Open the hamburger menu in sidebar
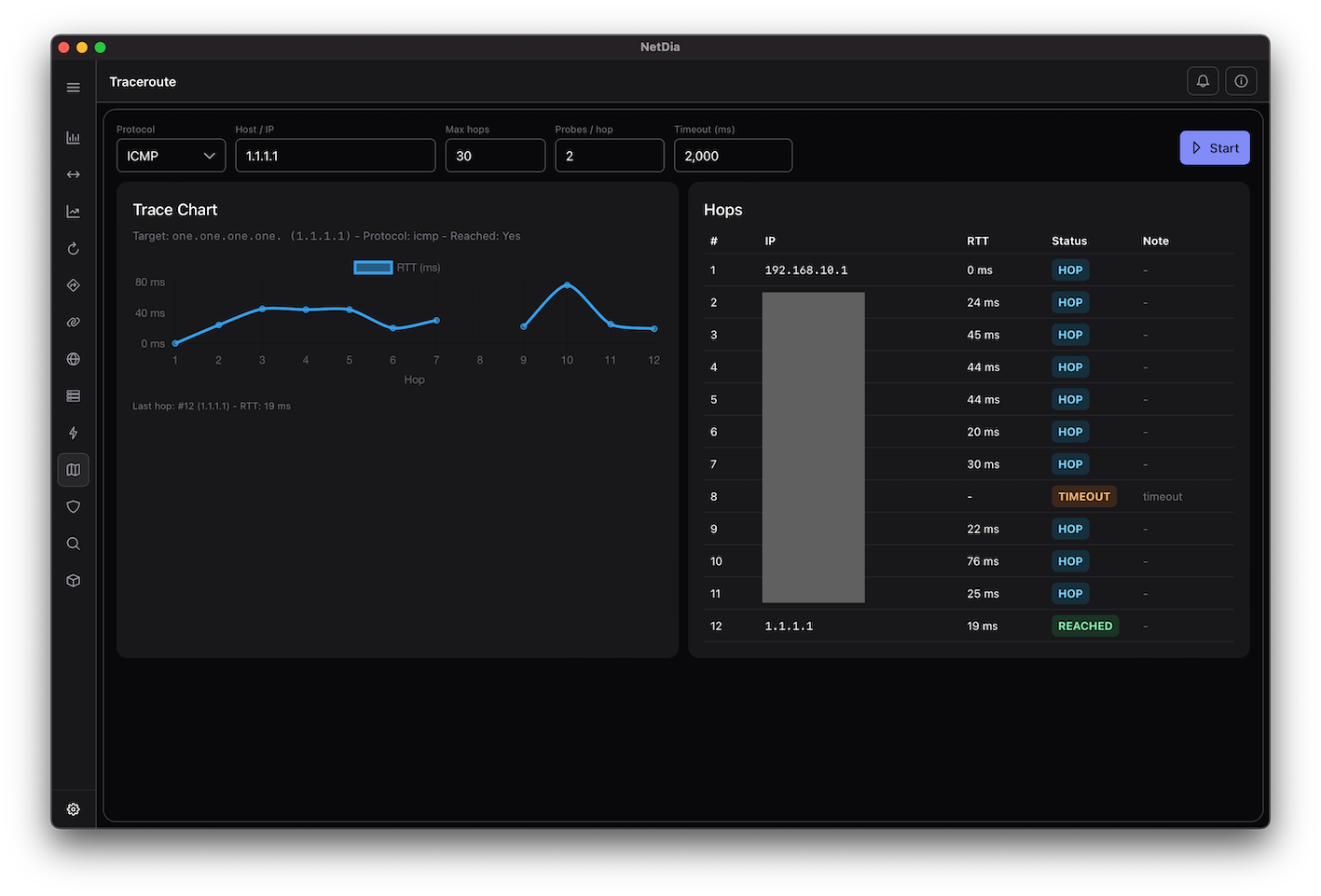The width and height of the screenshot is (1321, 896). click(x=74, y=88)
